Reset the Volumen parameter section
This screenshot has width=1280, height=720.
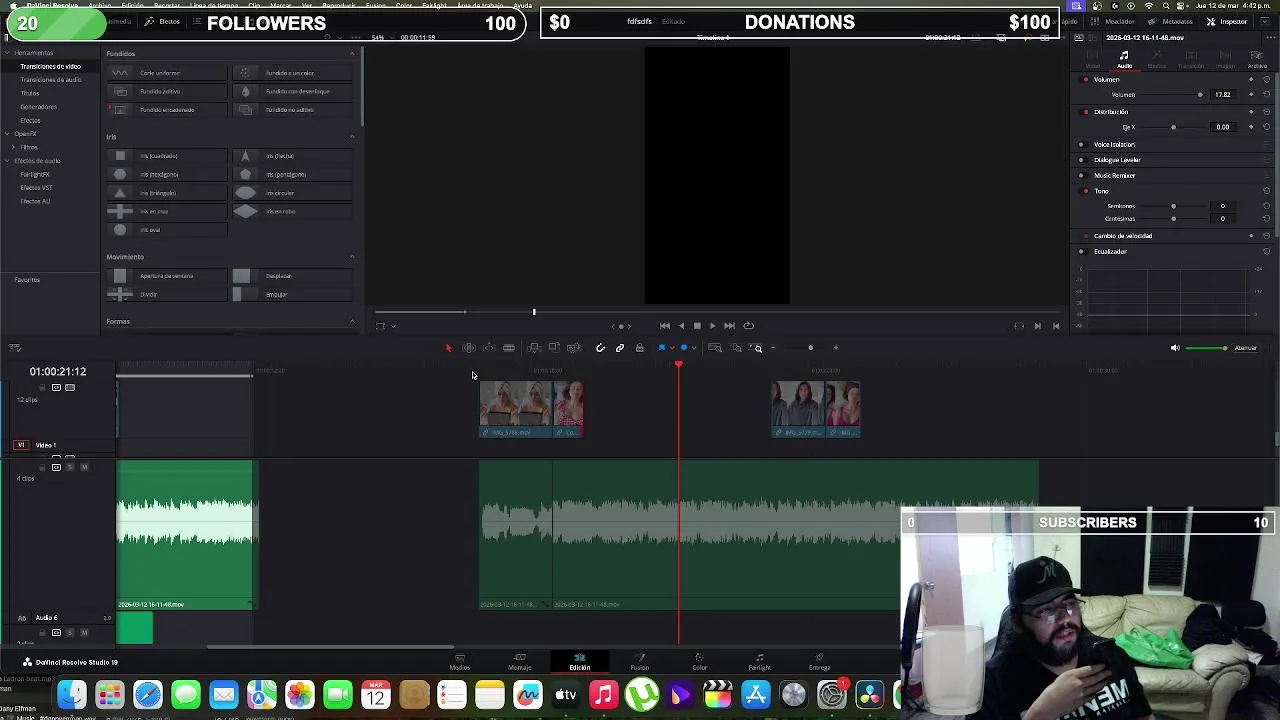1266,79
